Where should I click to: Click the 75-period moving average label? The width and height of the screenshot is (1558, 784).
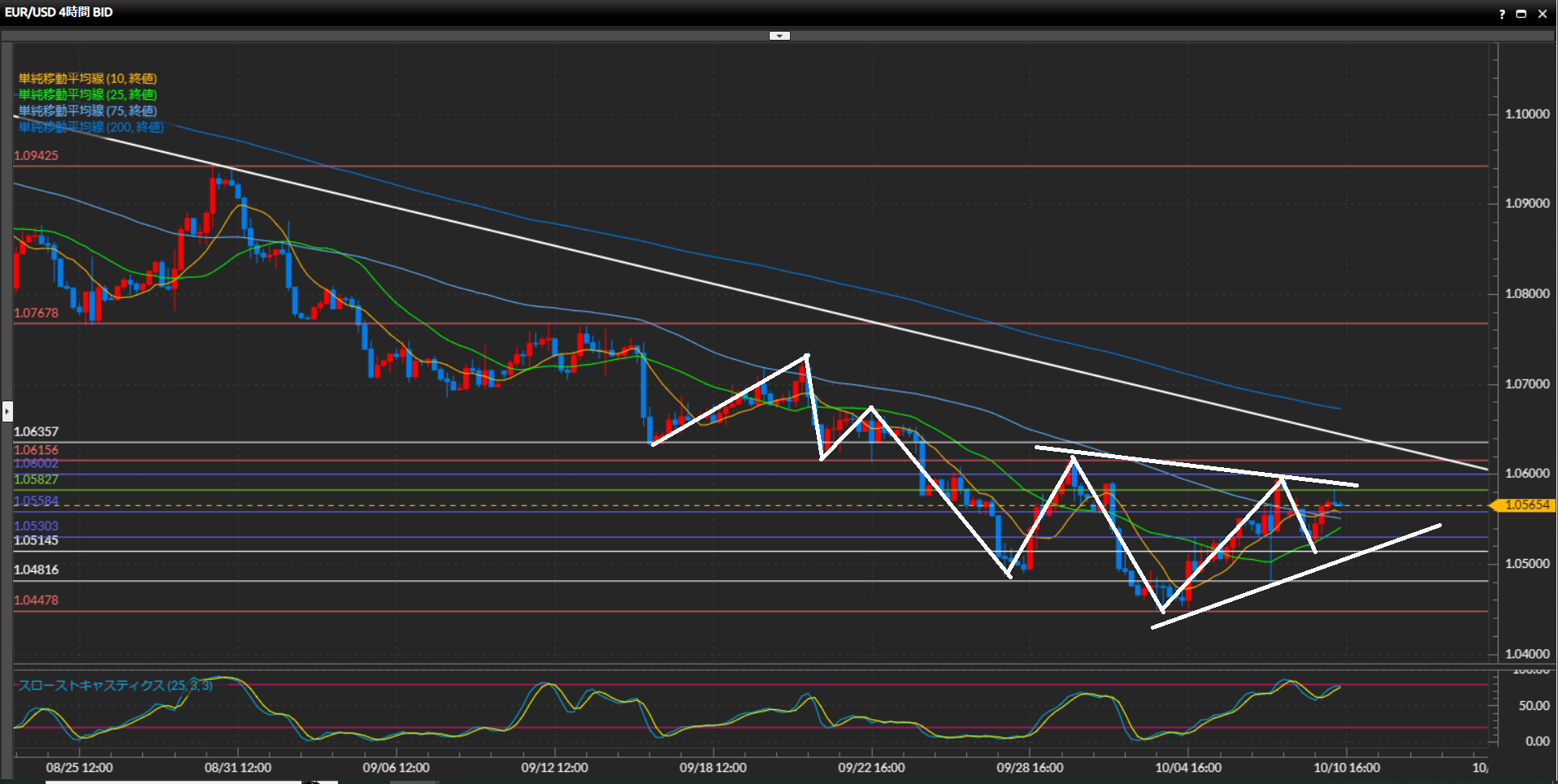click(88, 111)
